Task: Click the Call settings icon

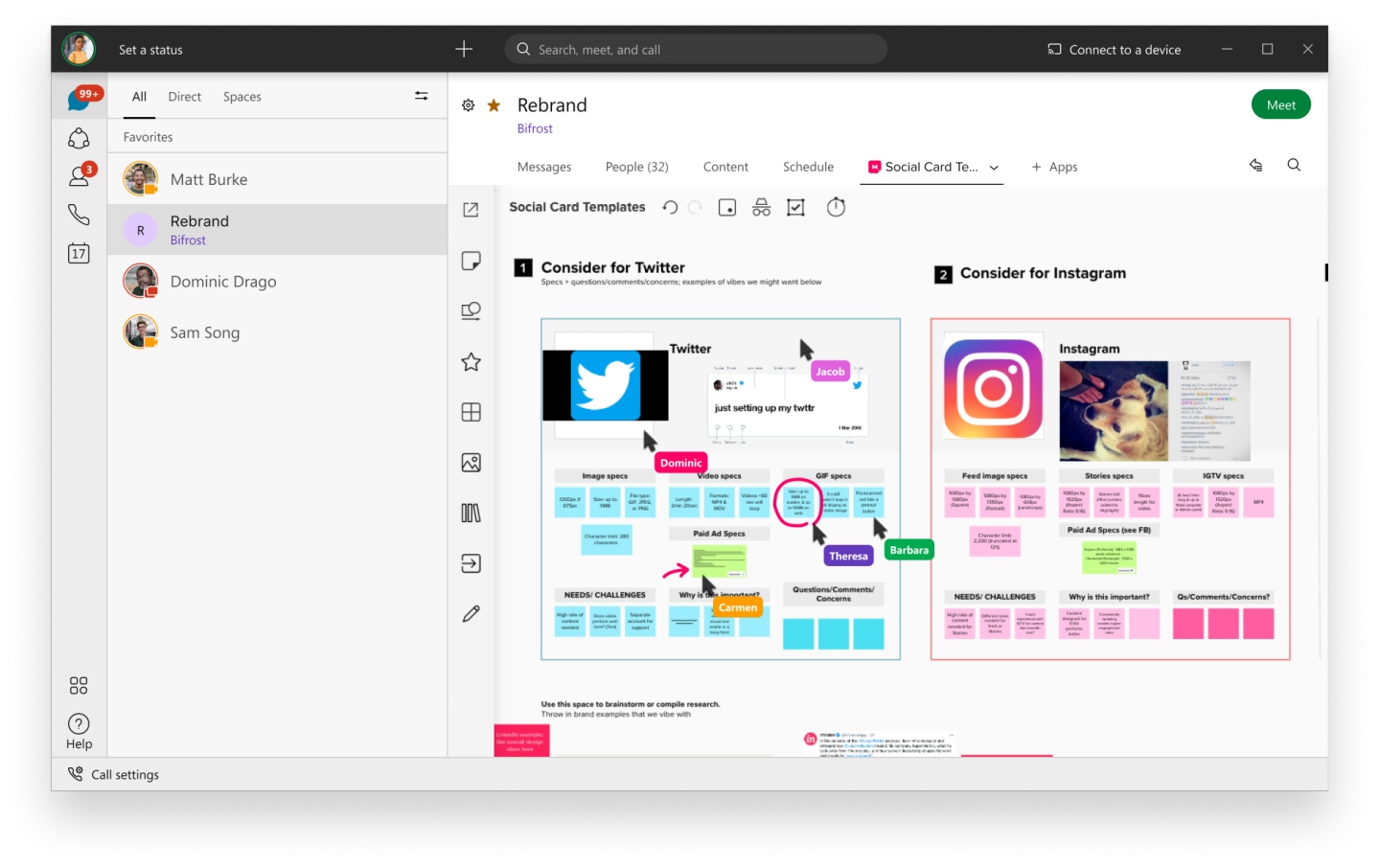Action: click(76, 774)
